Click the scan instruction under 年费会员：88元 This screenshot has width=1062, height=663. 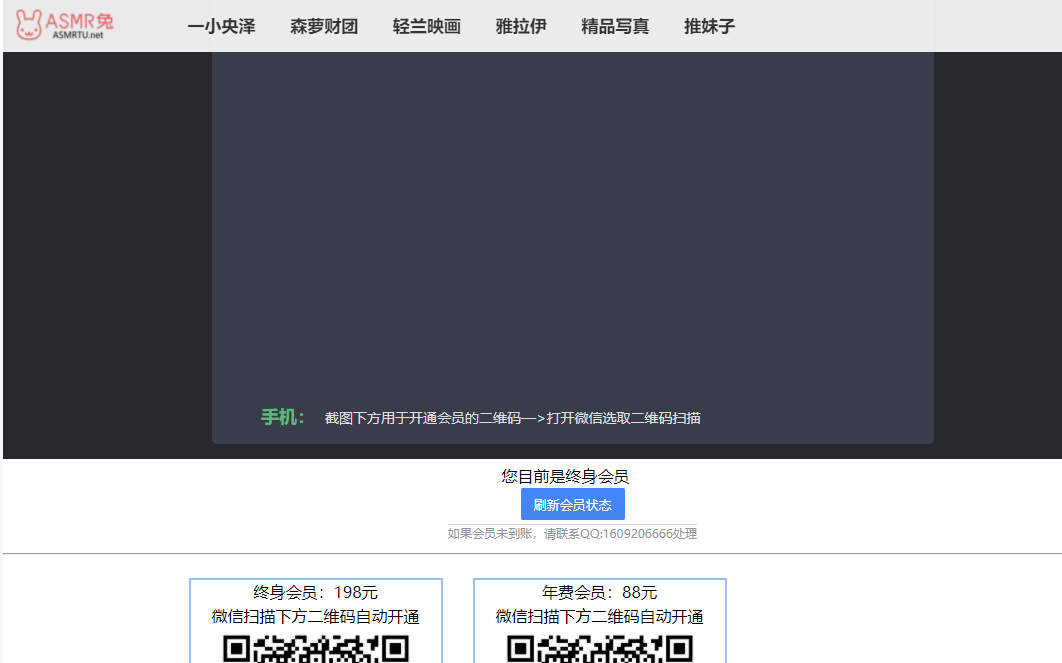coord(599,617)
